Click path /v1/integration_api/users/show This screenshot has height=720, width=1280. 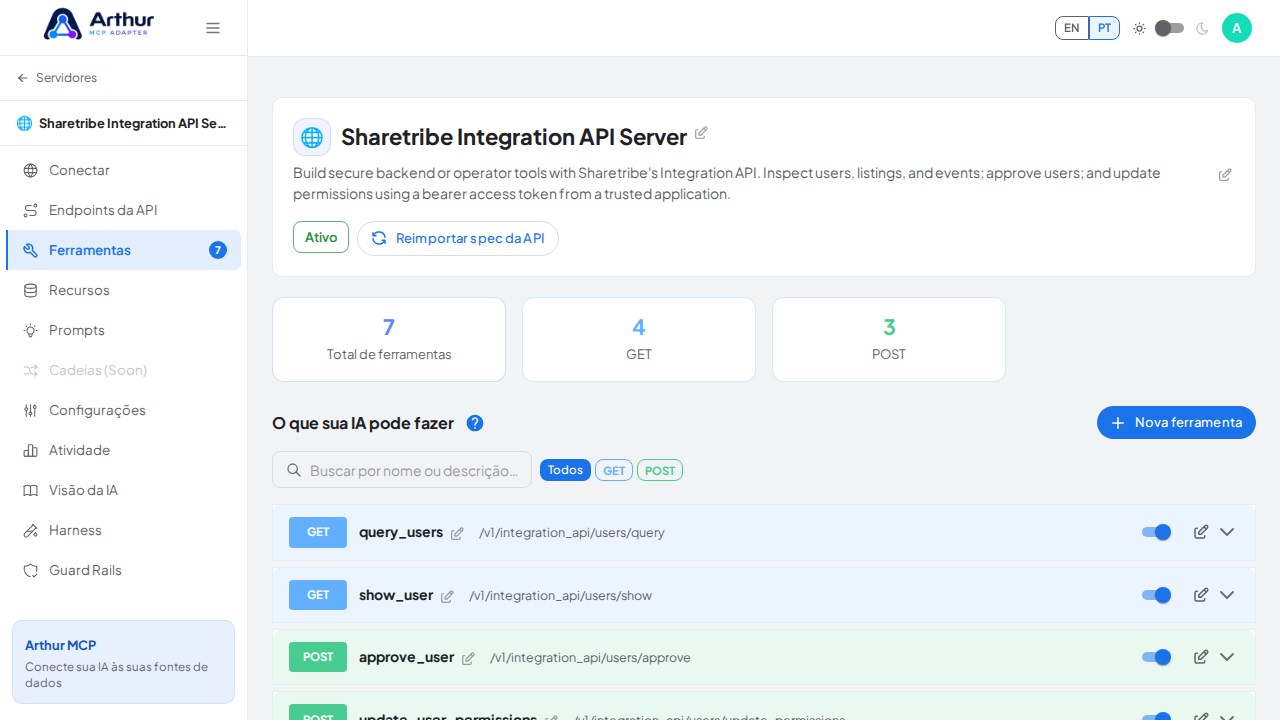pyautogui.click(x=560, y=596)
